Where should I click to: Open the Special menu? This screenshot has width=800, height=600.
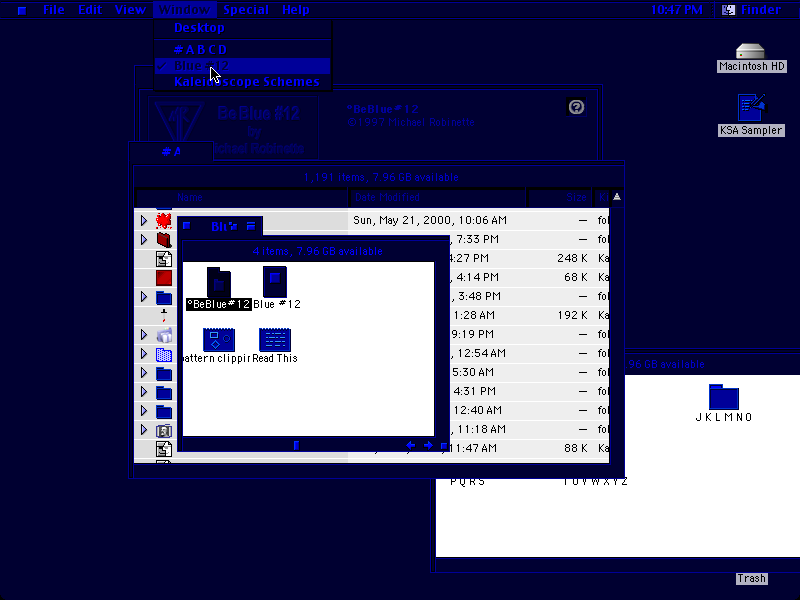[246, 10]
